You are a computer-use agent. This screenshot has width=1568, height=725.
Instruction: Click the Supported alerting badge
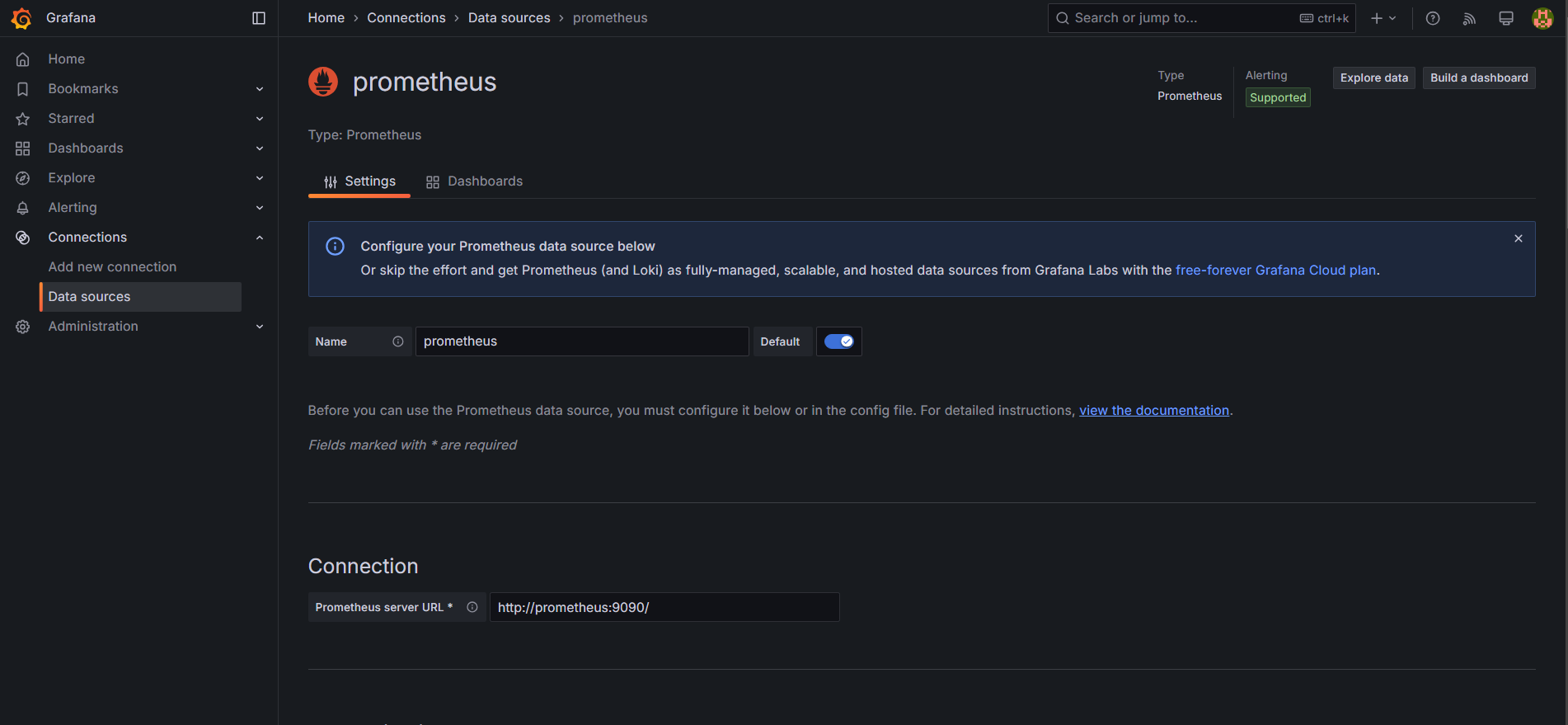1278,97
